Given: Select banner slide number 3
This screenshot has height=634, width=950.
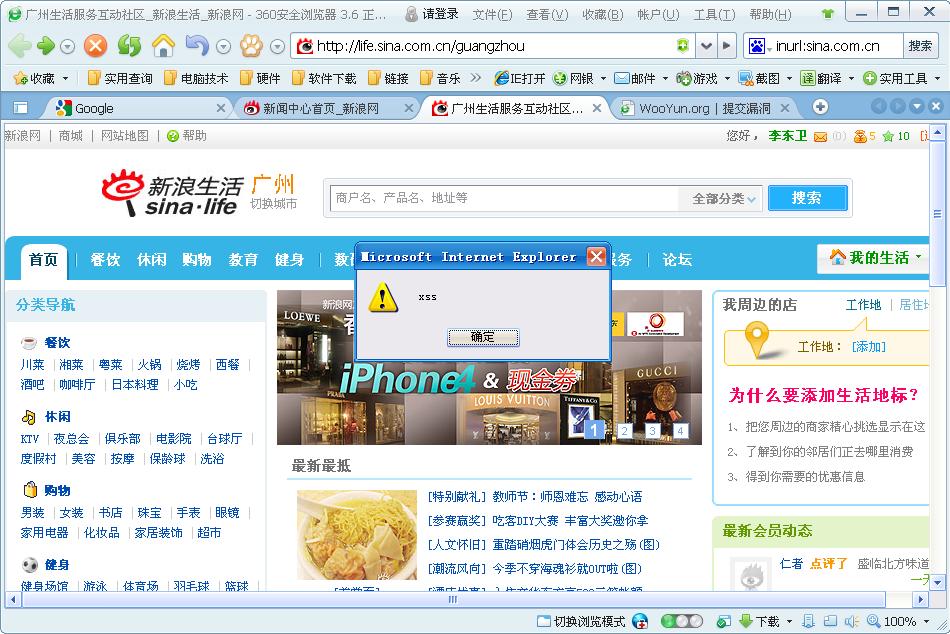Looking at the screenshot, I should click(x=652, y=431).
